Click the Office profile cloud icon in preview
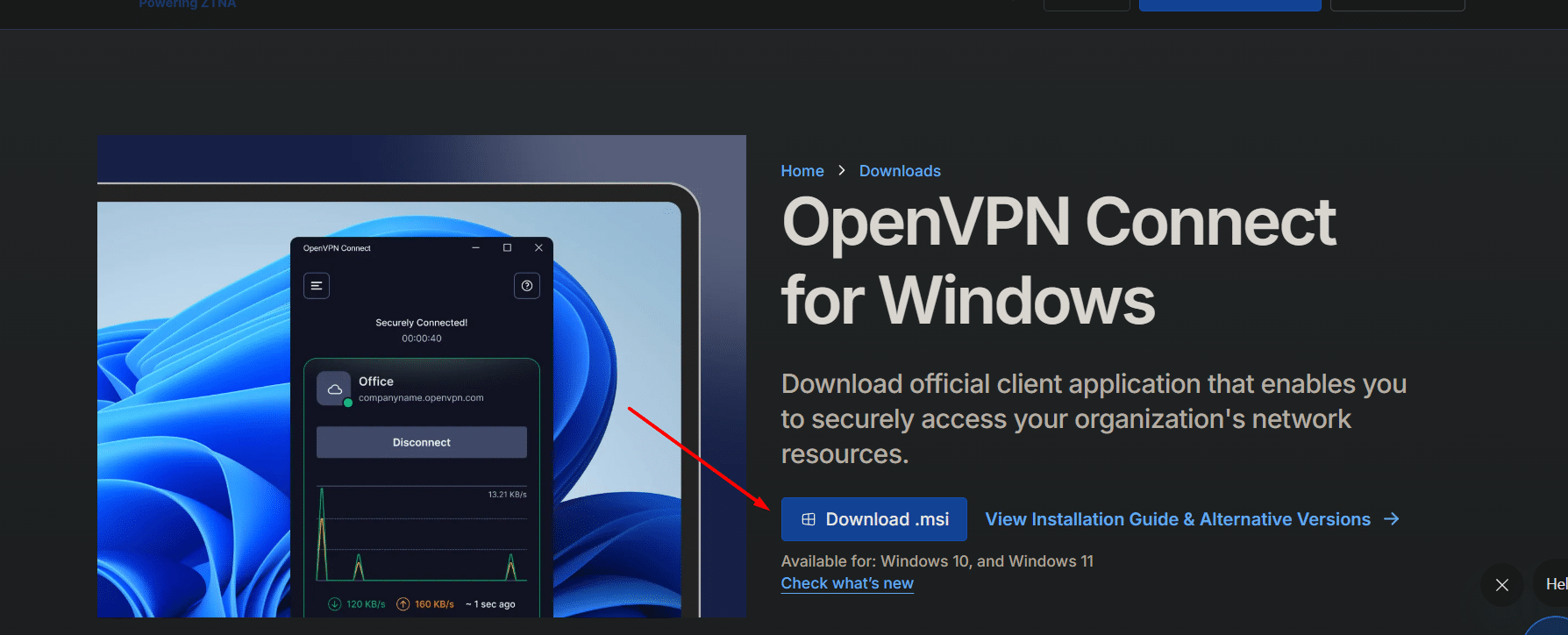 pos(334,389)
